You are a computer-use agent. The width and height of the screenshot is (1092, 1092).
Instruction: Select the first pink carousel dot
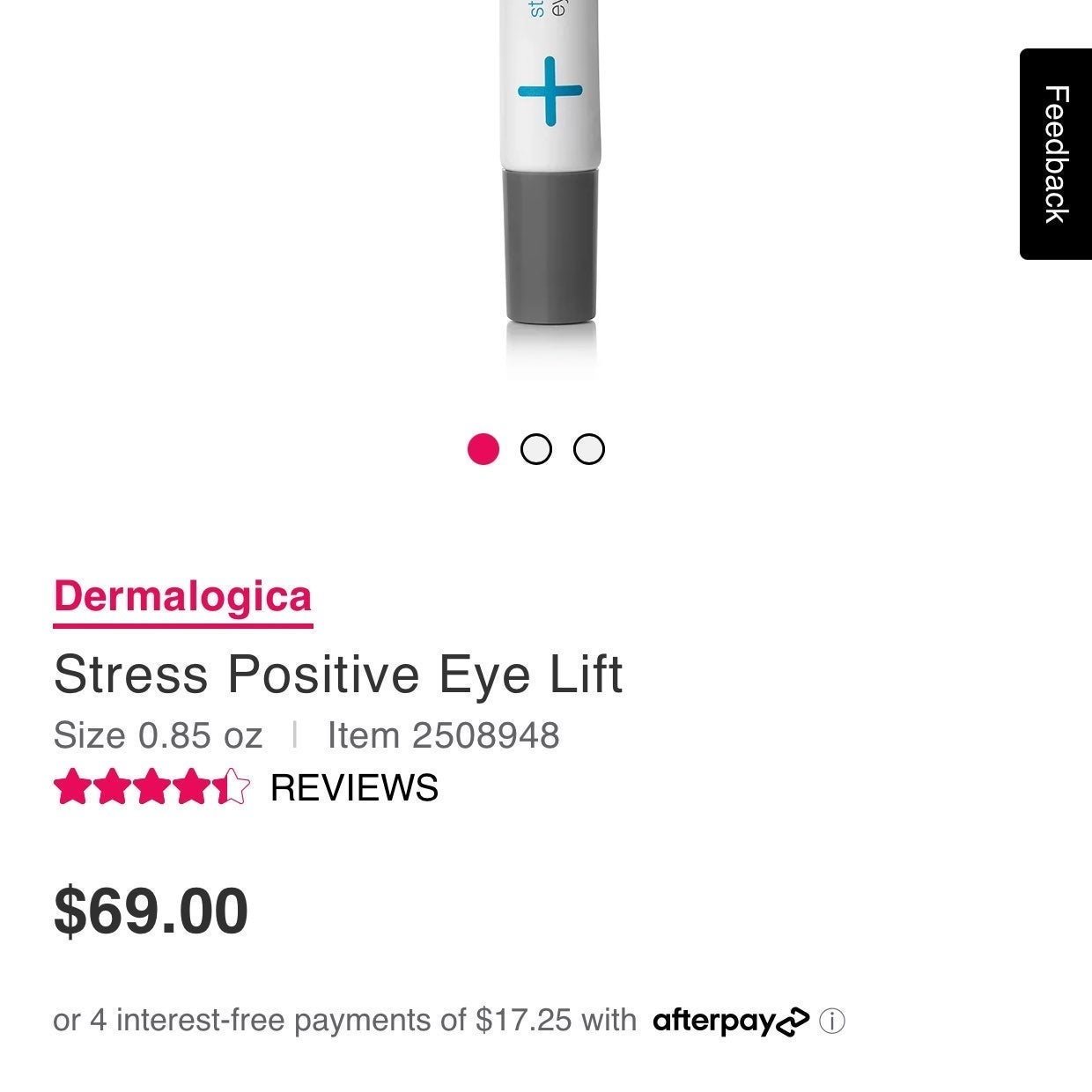(483, 449)
